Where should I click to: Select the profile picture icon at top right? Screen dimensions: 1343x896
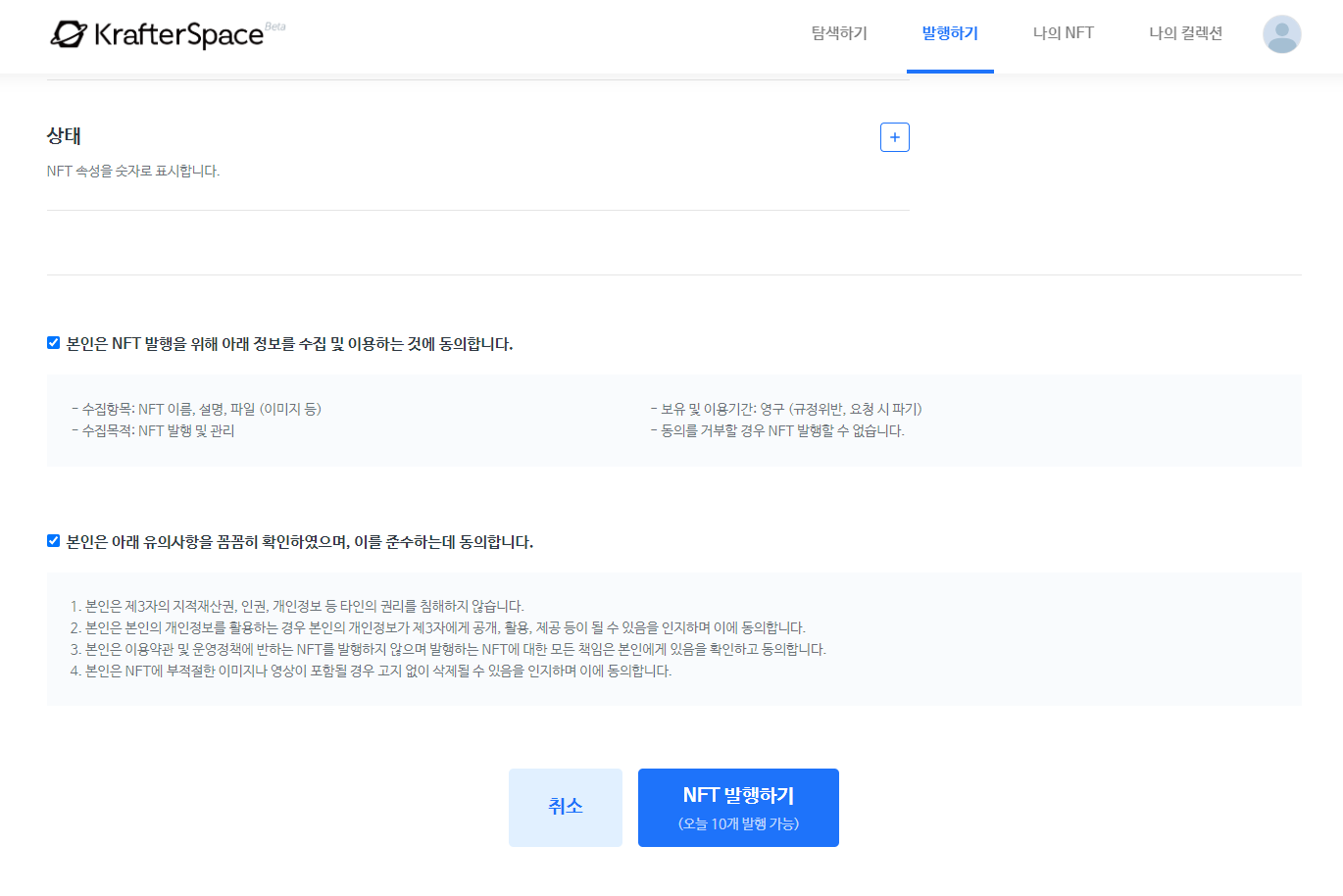(x=1281, y=33)
